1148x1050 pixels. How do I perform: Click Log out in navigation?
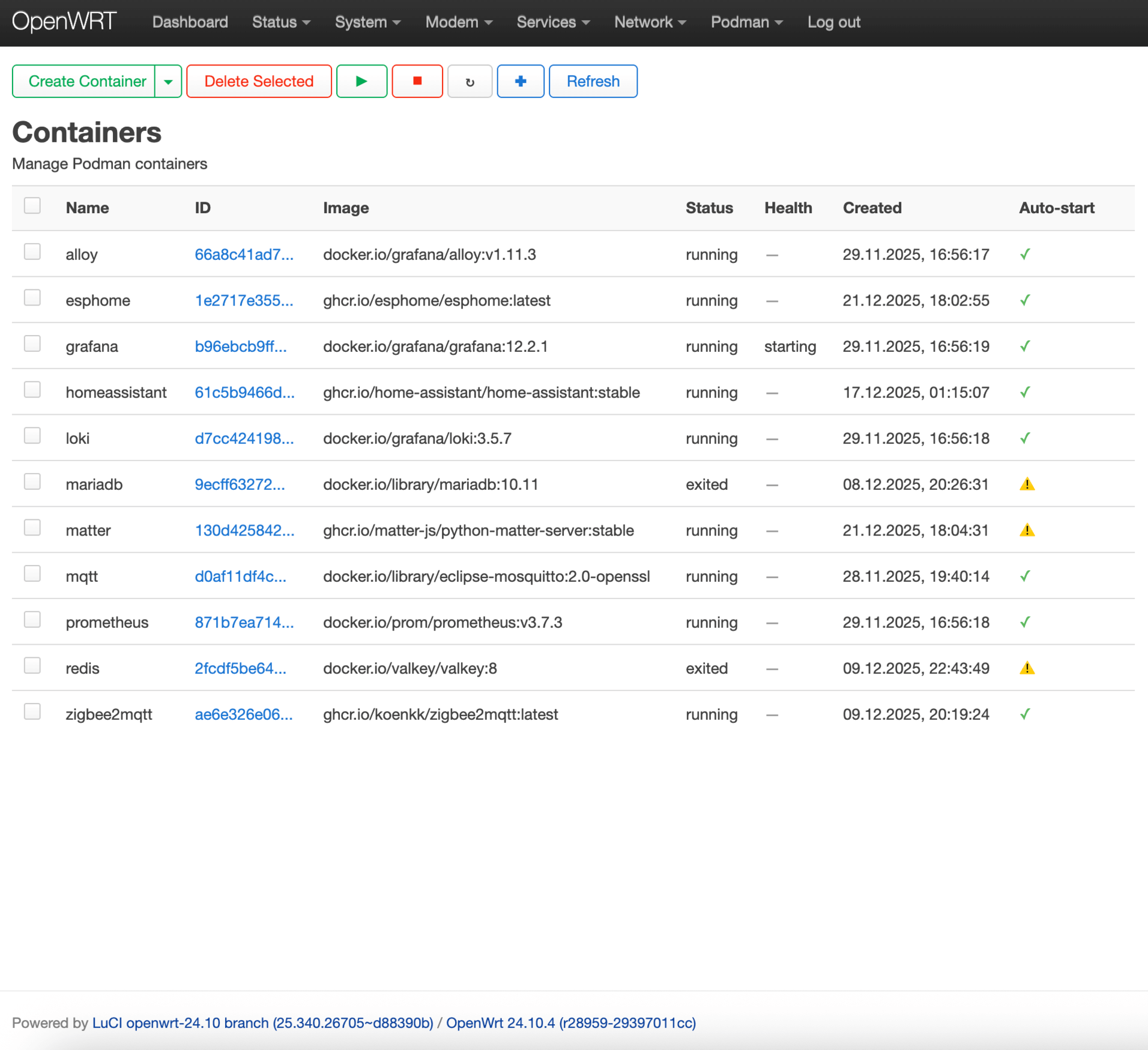[x=833, y=22]
